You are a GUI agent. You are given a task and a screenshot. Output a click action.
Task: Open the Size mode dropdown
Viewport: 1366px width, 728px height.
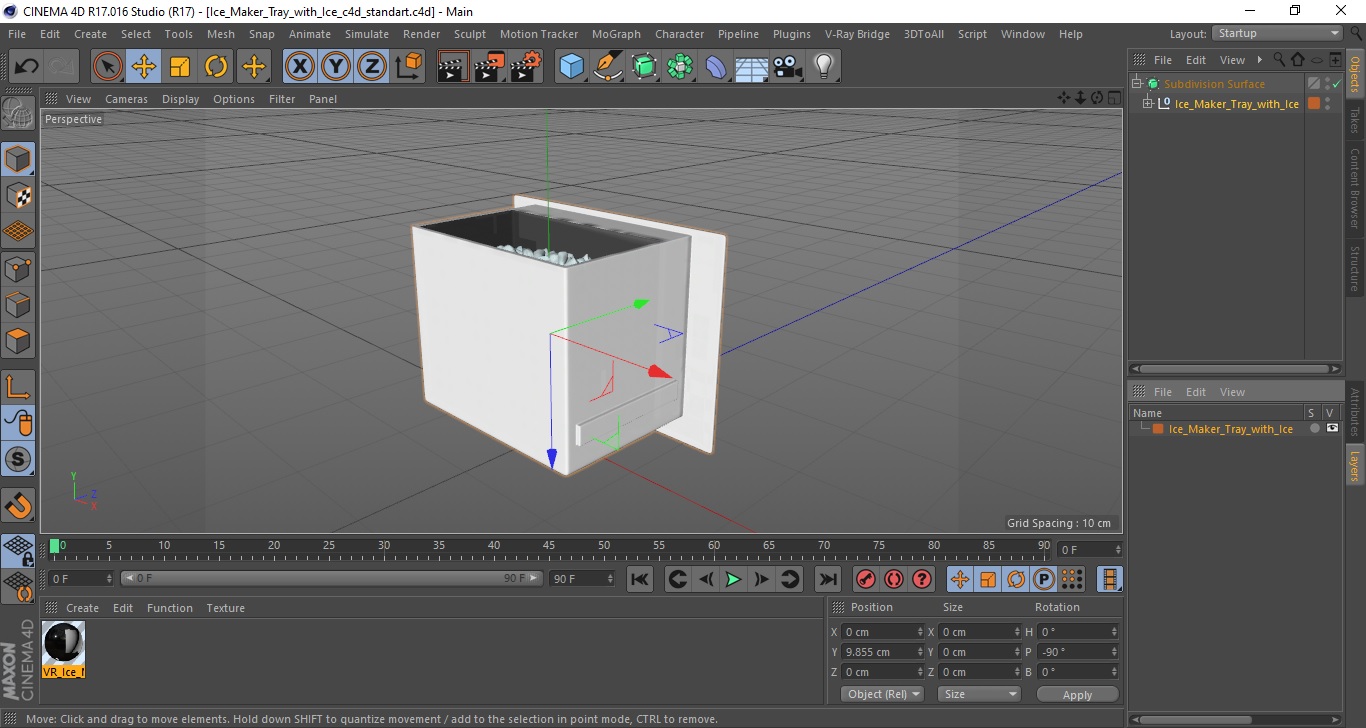[979, 694]
